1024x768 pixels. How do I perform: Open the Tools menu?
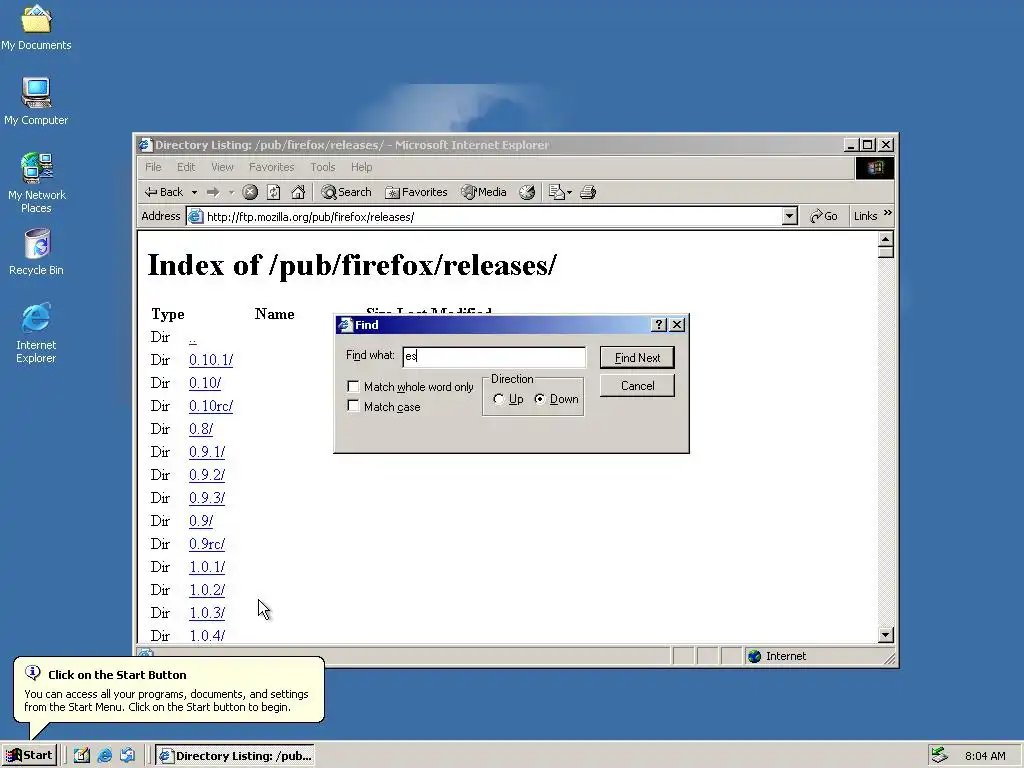click(x=323, y=167)
